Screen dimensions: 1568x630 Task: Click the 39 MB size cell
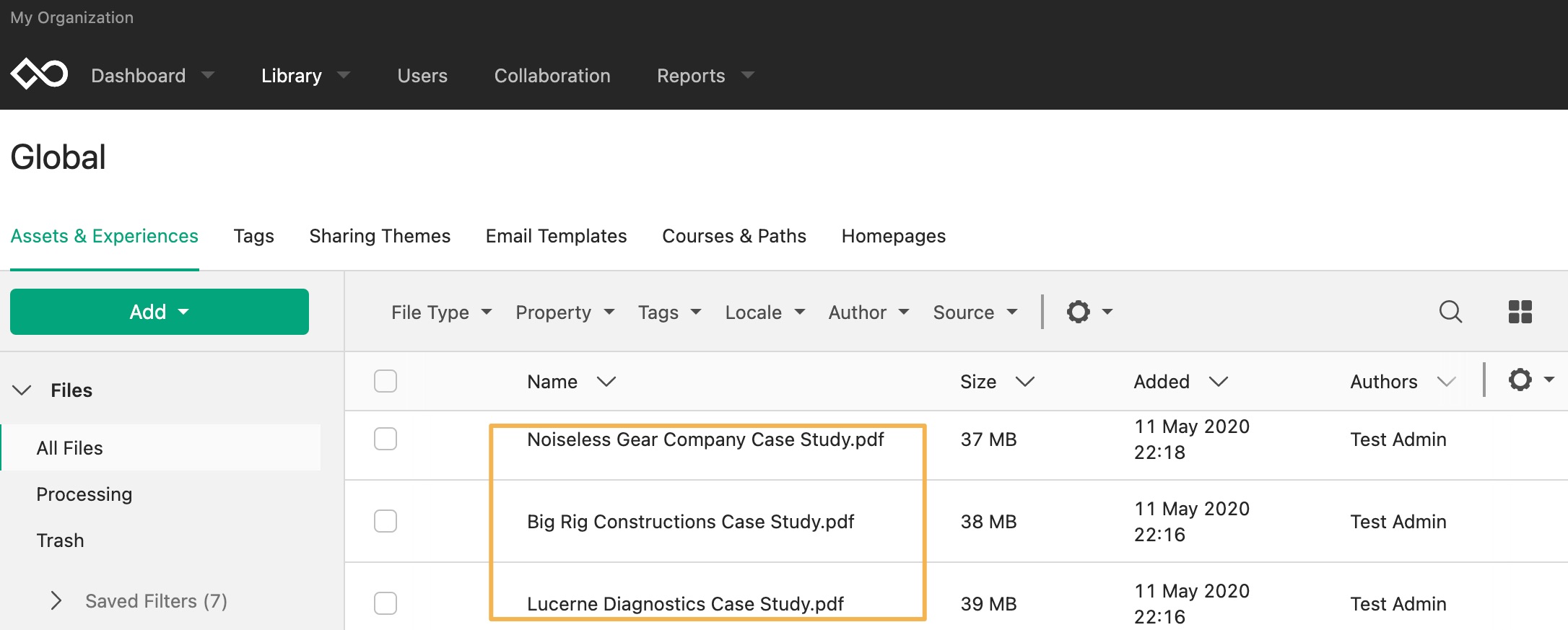click(988, 604)
